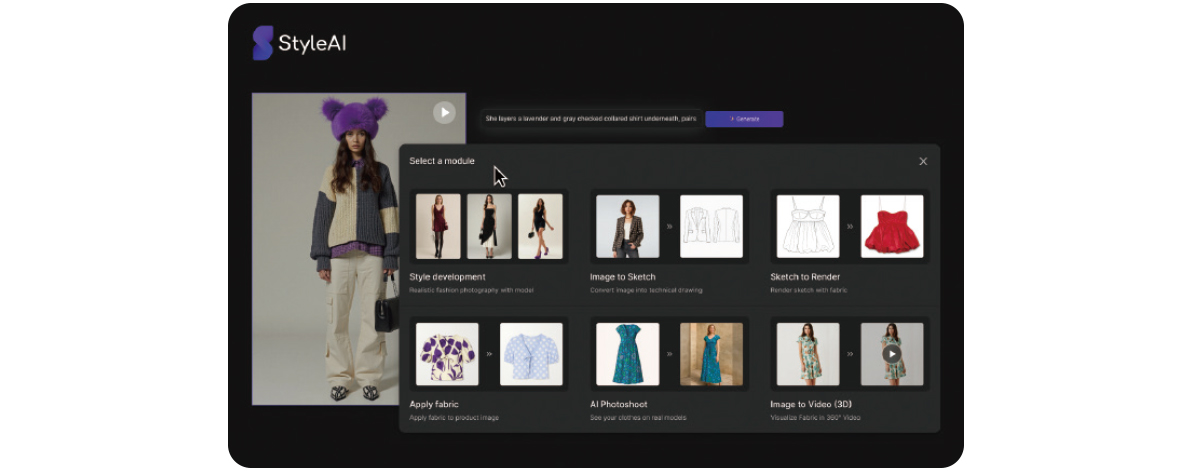The image size is (1193, 471).
Task: Click the woman in checked blazer photo
Action: [x=628, y=227]
